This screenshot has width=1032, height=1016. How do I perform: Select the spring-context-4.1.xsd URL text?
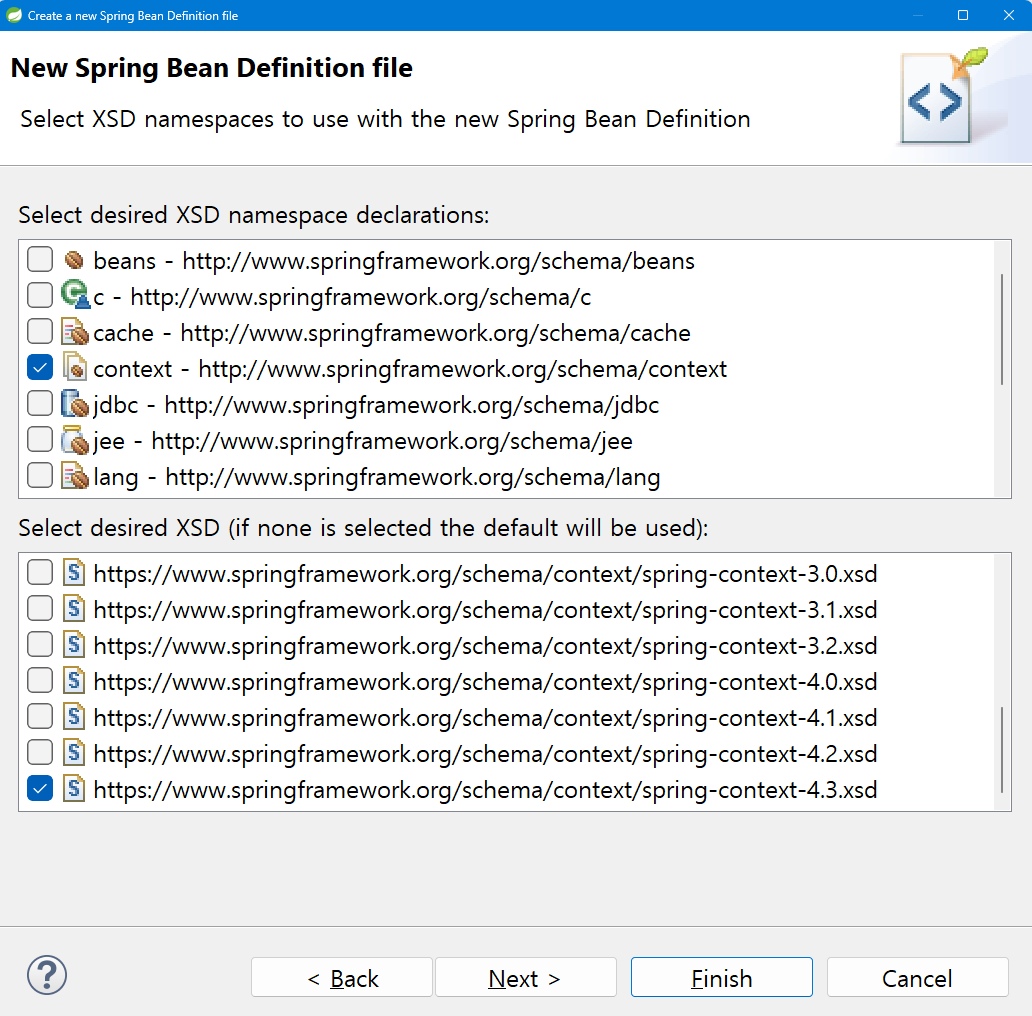(x=485, y=718)
